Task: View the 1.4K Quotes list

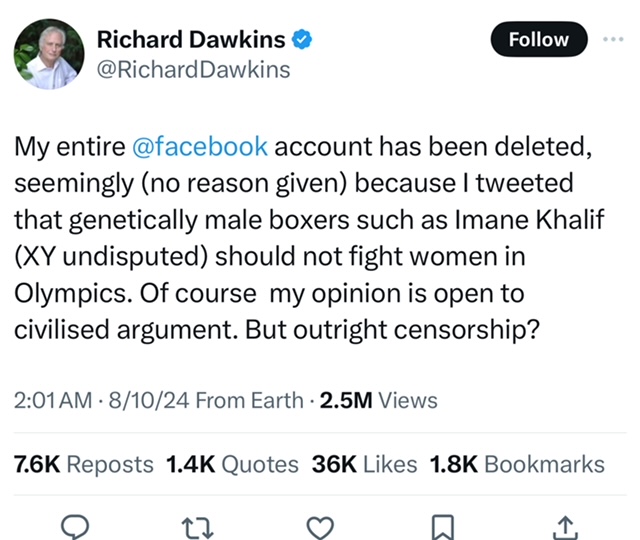Action: click(x=231, y=464)
